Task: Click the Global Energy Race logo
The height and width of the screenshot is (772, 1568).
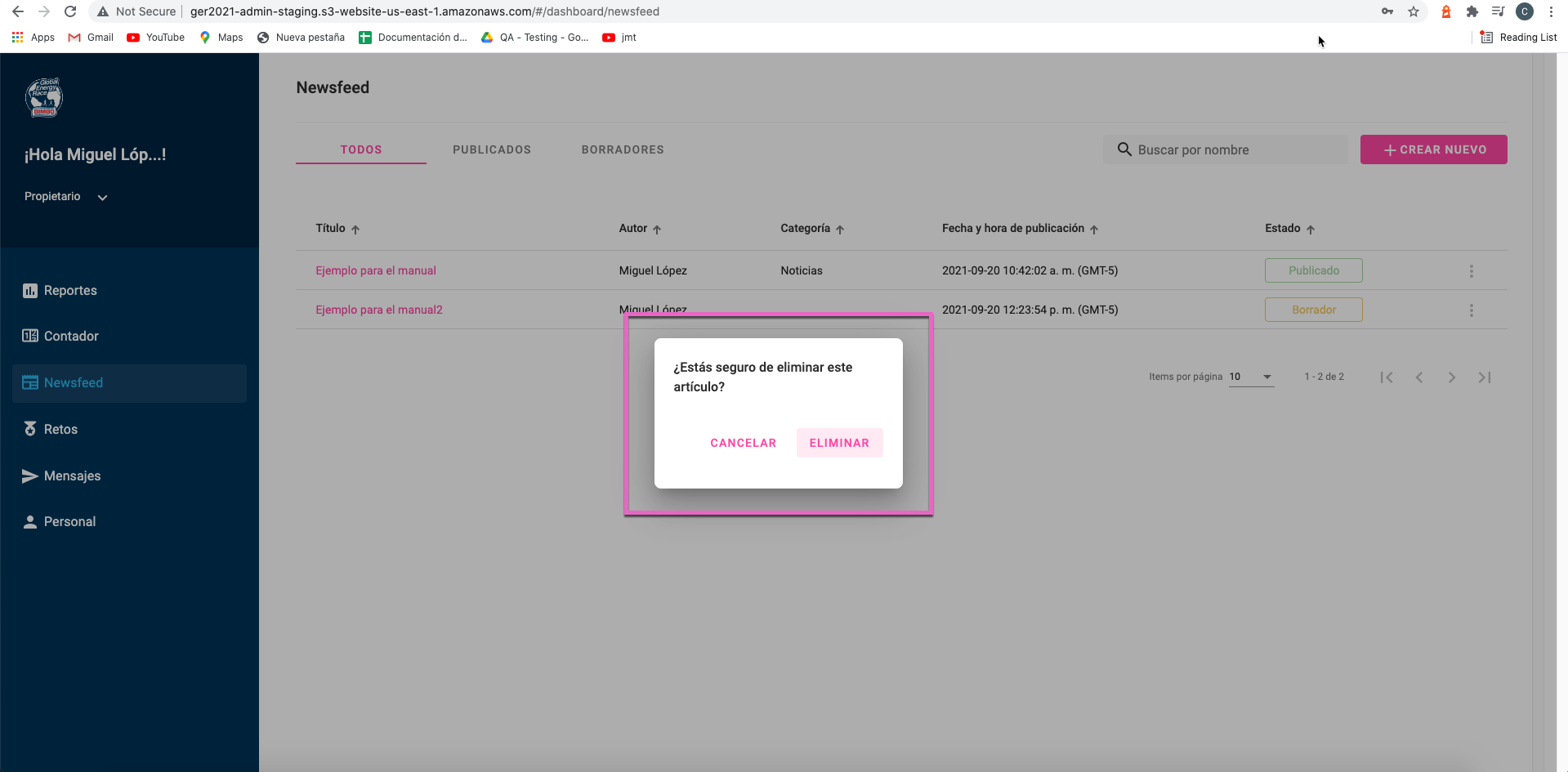Action: pyautogui.click(x=44, y=98)
